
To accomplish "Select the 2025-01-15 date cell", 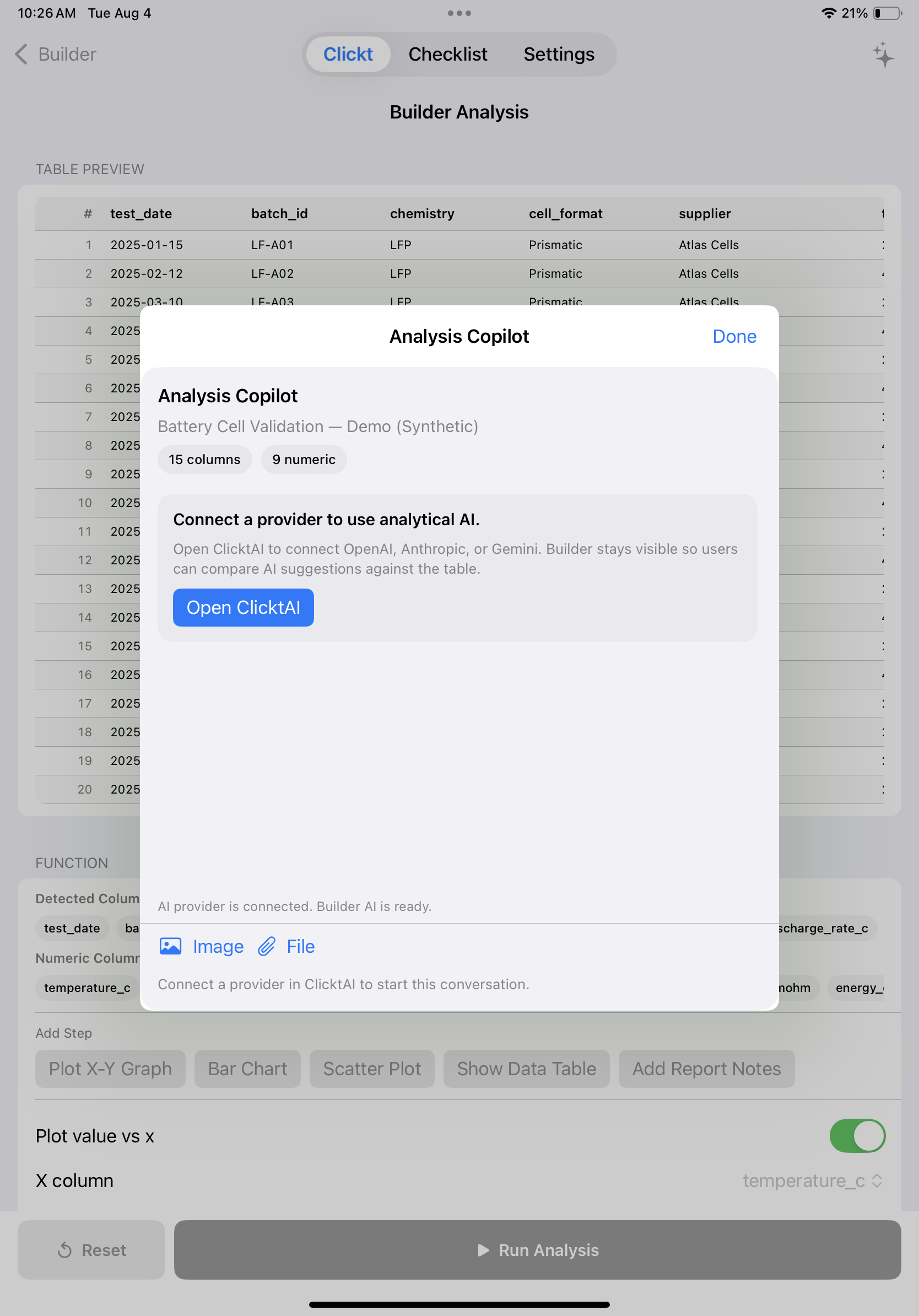I will [x=147, y=245].
